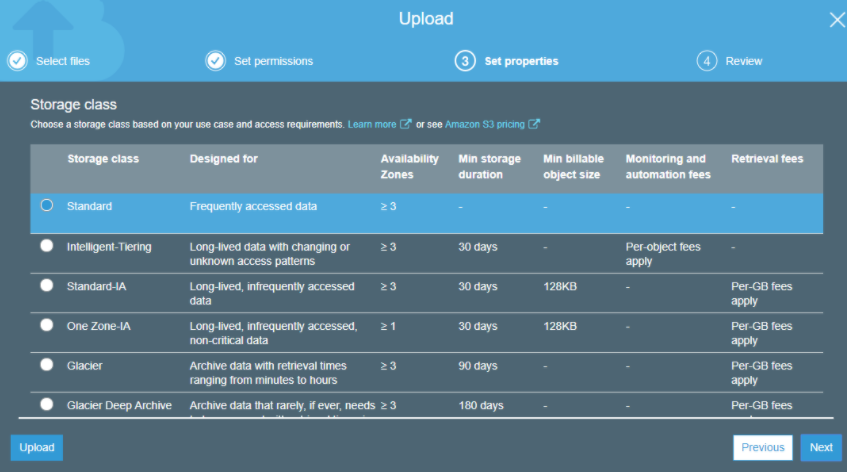Click the Min storage duration column header

click(x=489, y=167)
